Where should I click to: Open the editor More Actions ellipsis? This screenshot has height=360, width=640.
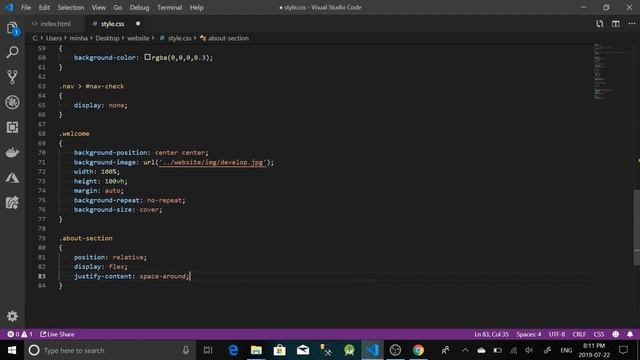pos(631,24)
